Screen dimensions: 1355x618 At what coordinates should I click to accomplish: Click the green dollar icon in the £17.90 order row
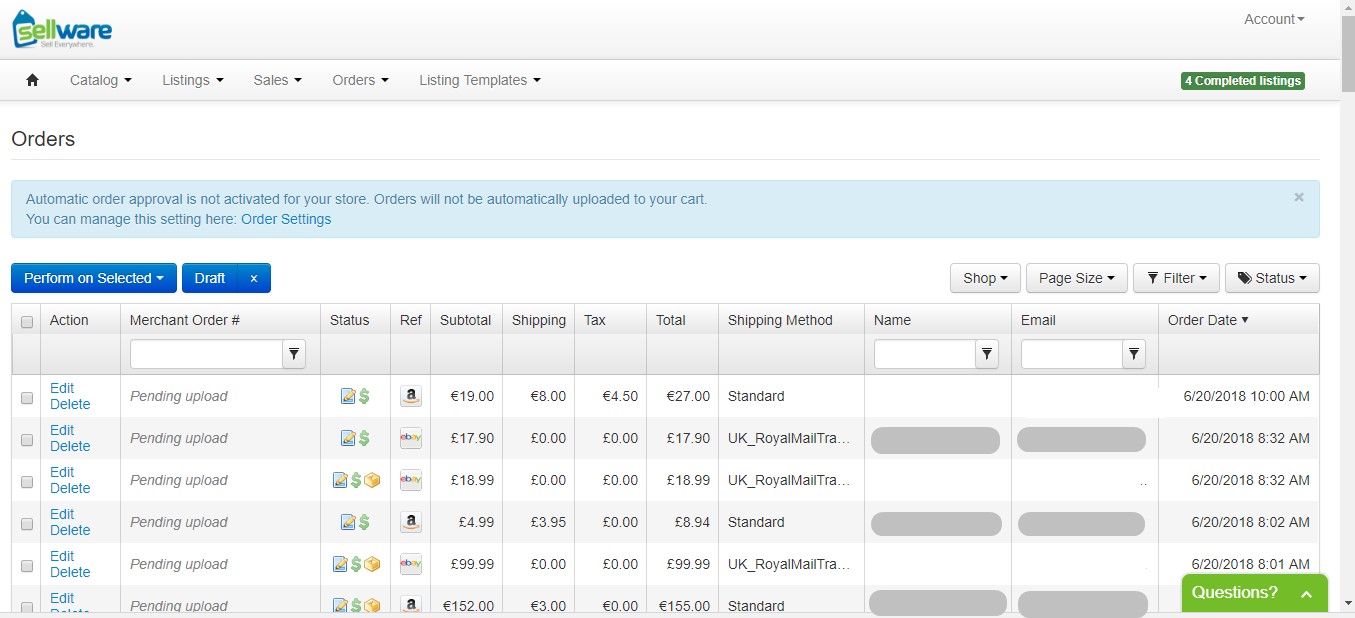coord(364,438)
